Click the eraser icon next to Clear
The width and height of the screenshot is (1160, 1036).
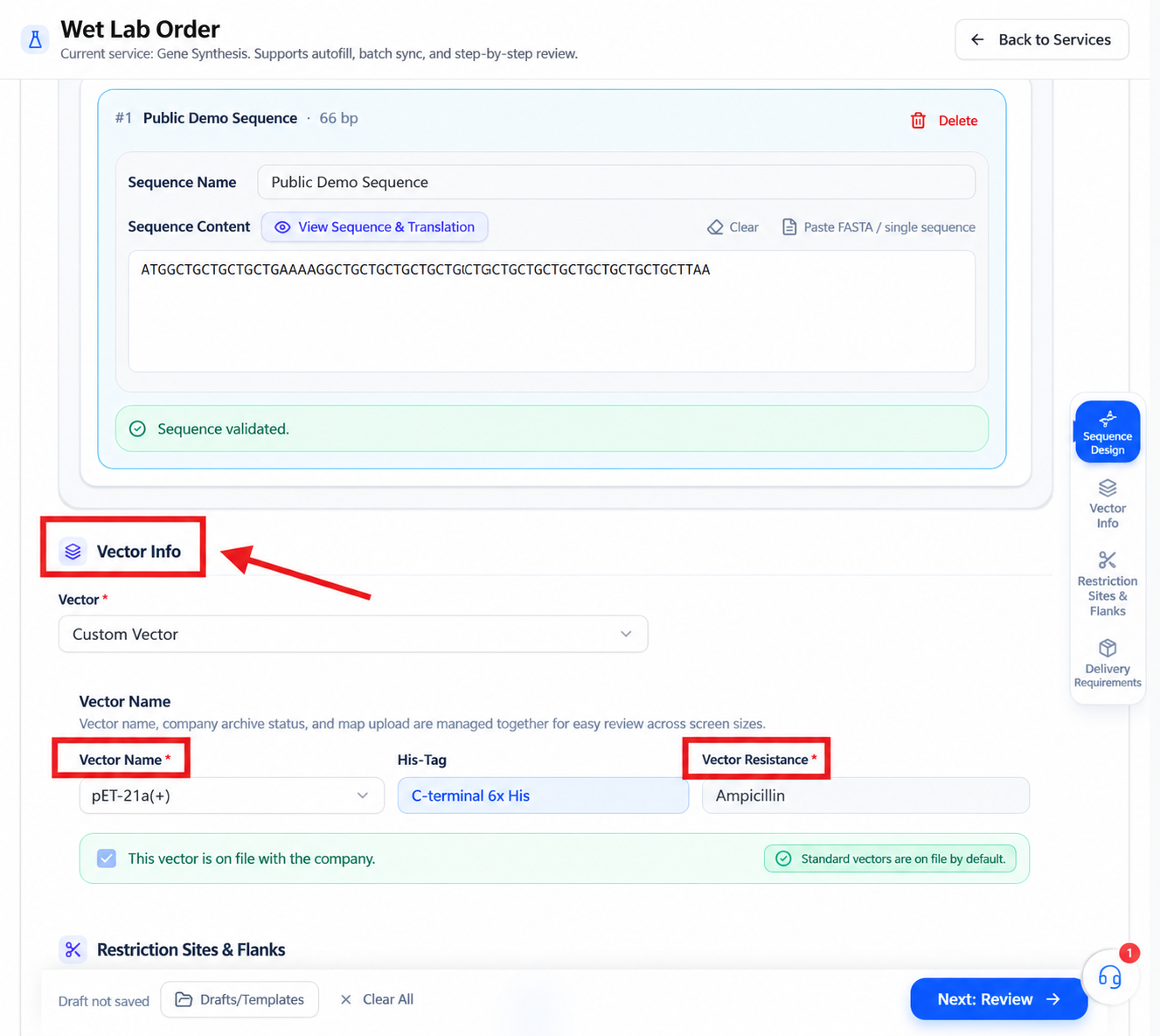pyautogui.click(x=715, y=227)
